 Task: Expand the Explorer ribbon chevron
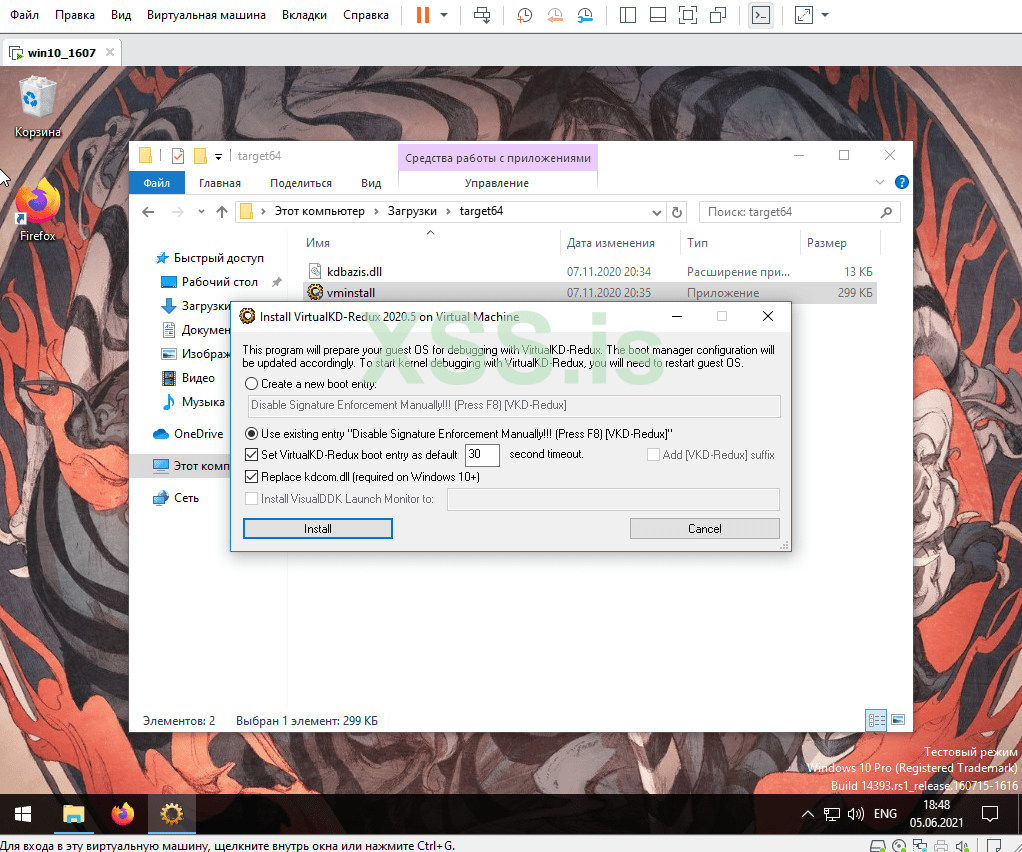[879, 183]
